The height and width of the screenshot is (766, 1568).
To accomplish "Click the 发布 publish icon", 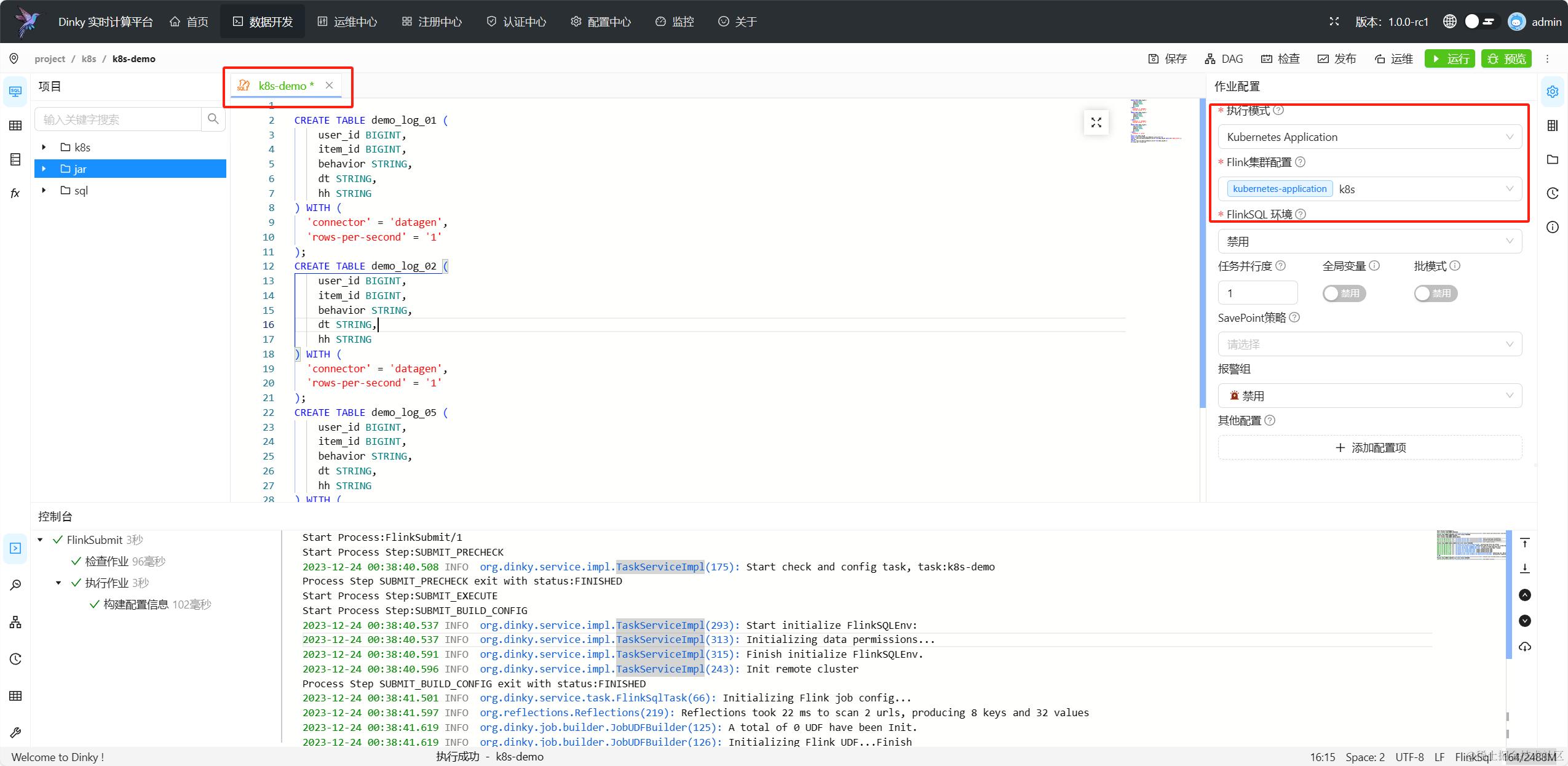I will point(1323,59).
